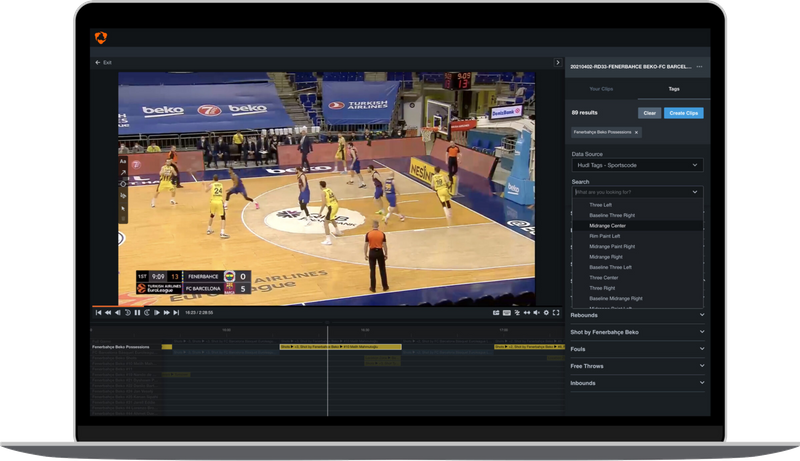Viewport: 800px width, 461px height.
Task: Skip to the end of the video
Action: pos(176,313)
